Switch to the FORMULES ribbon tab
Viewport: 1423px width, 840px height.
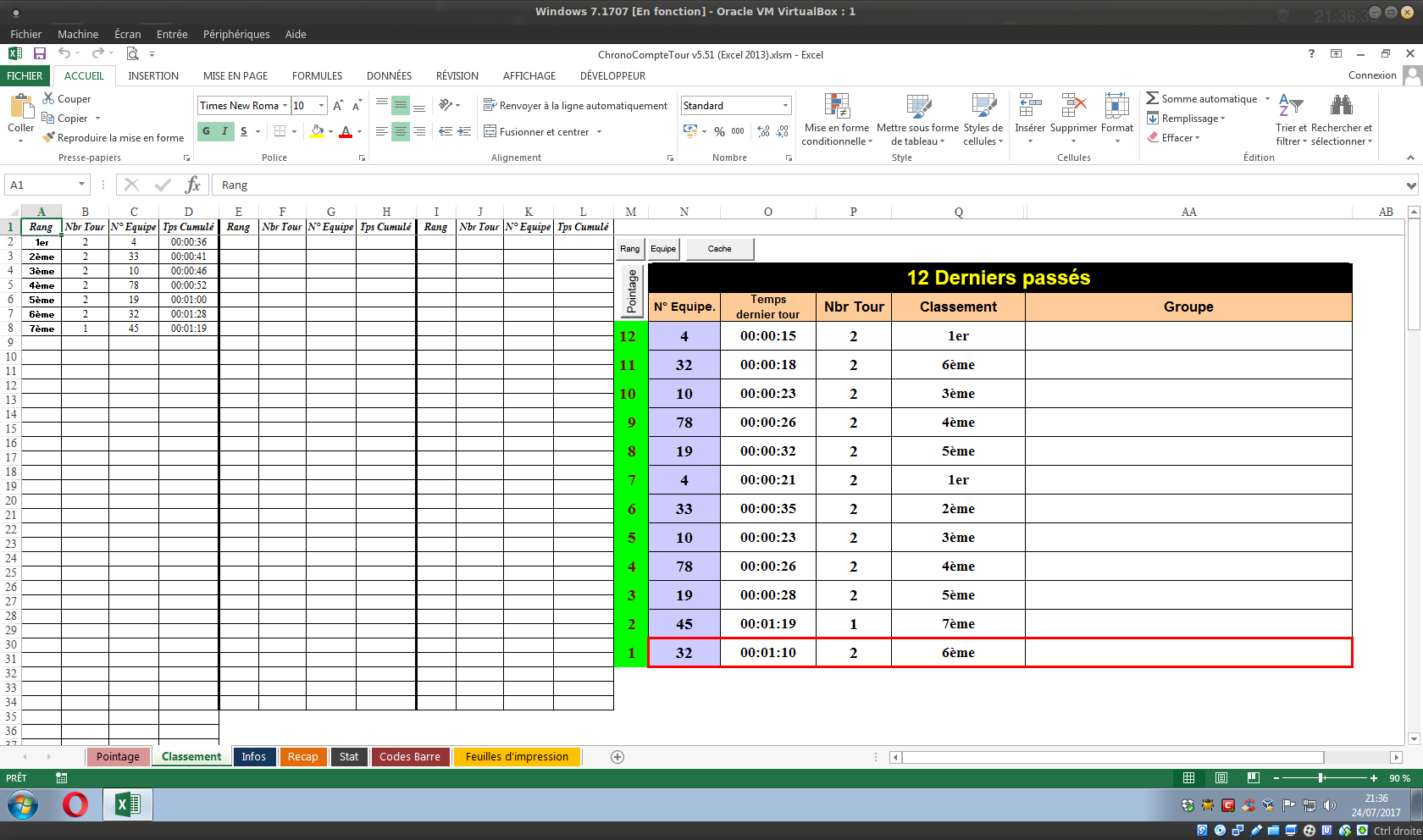click(317, 75)
